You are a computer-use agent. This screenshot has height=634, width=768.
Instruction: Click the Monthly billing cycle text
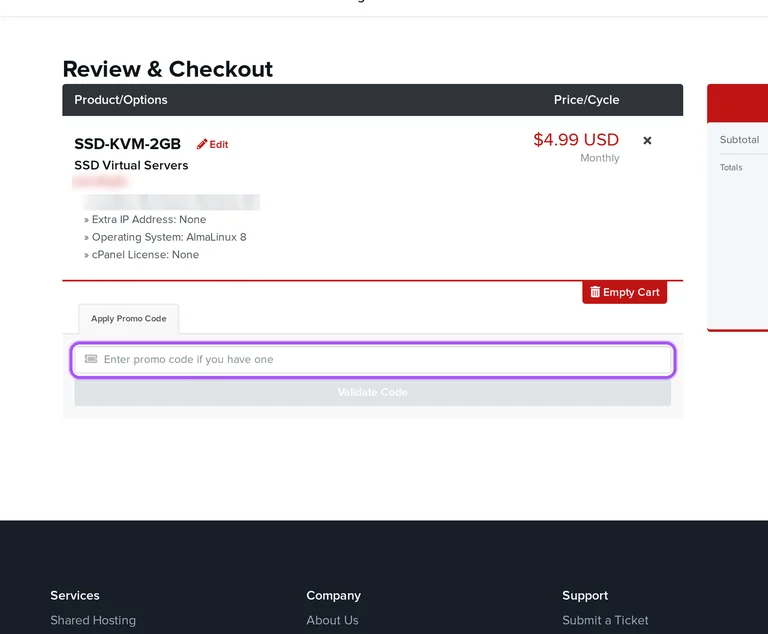point(600,158)
